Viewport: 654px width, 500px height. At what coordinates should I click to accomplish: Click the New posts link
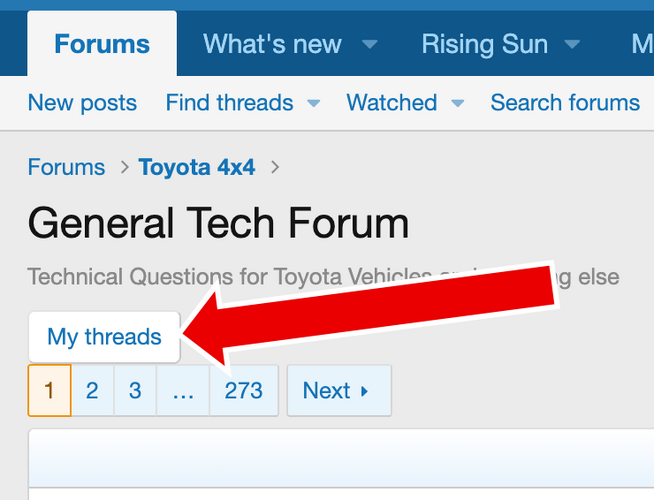tap(82, 103)
